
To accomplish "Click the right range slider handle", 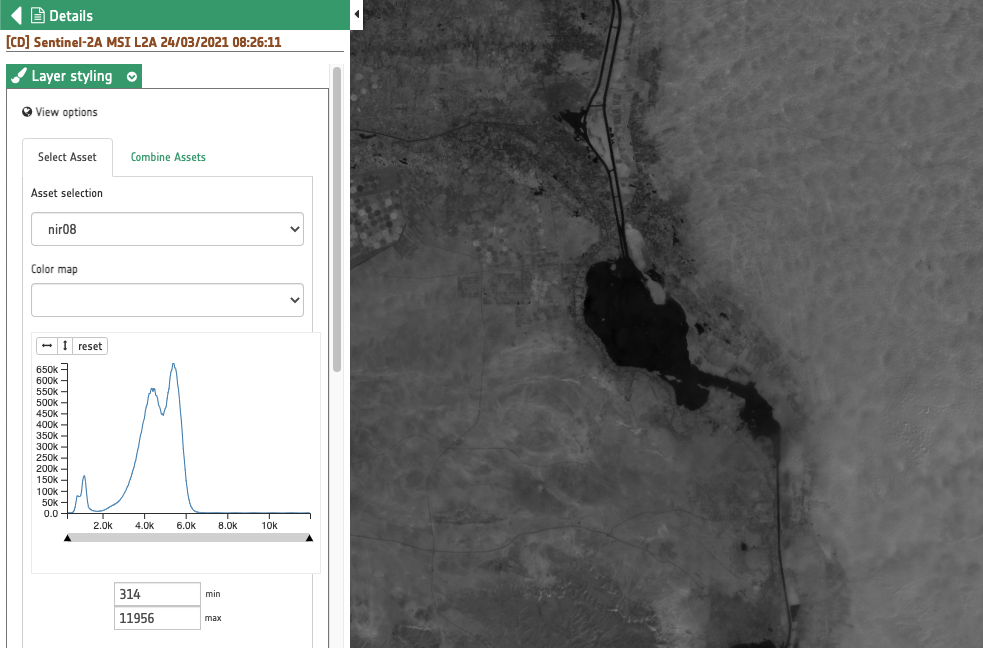I will [x=309, y=538].
